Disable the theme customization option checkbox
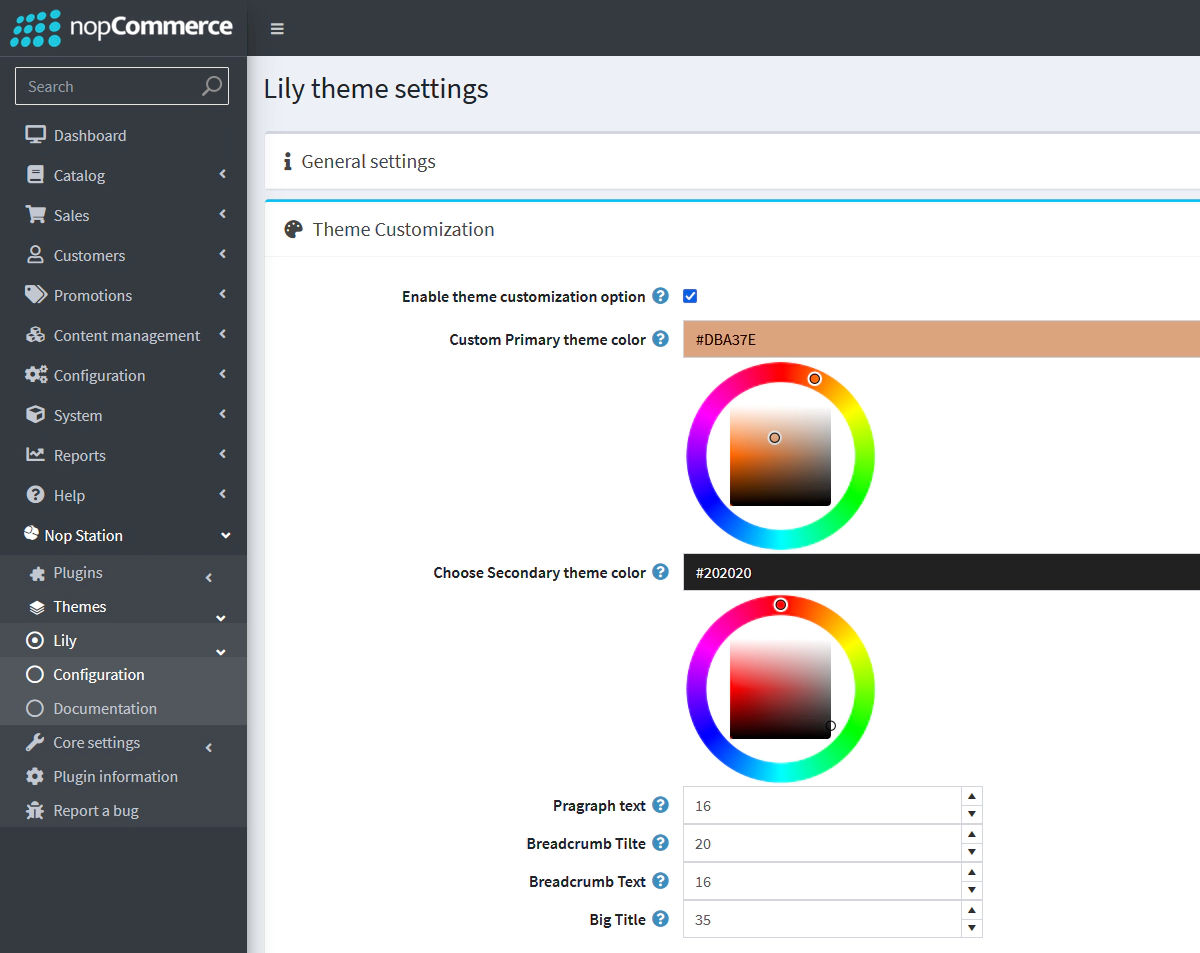Image resolution: width=1200 pixels, height=953 pixels. 690,296
